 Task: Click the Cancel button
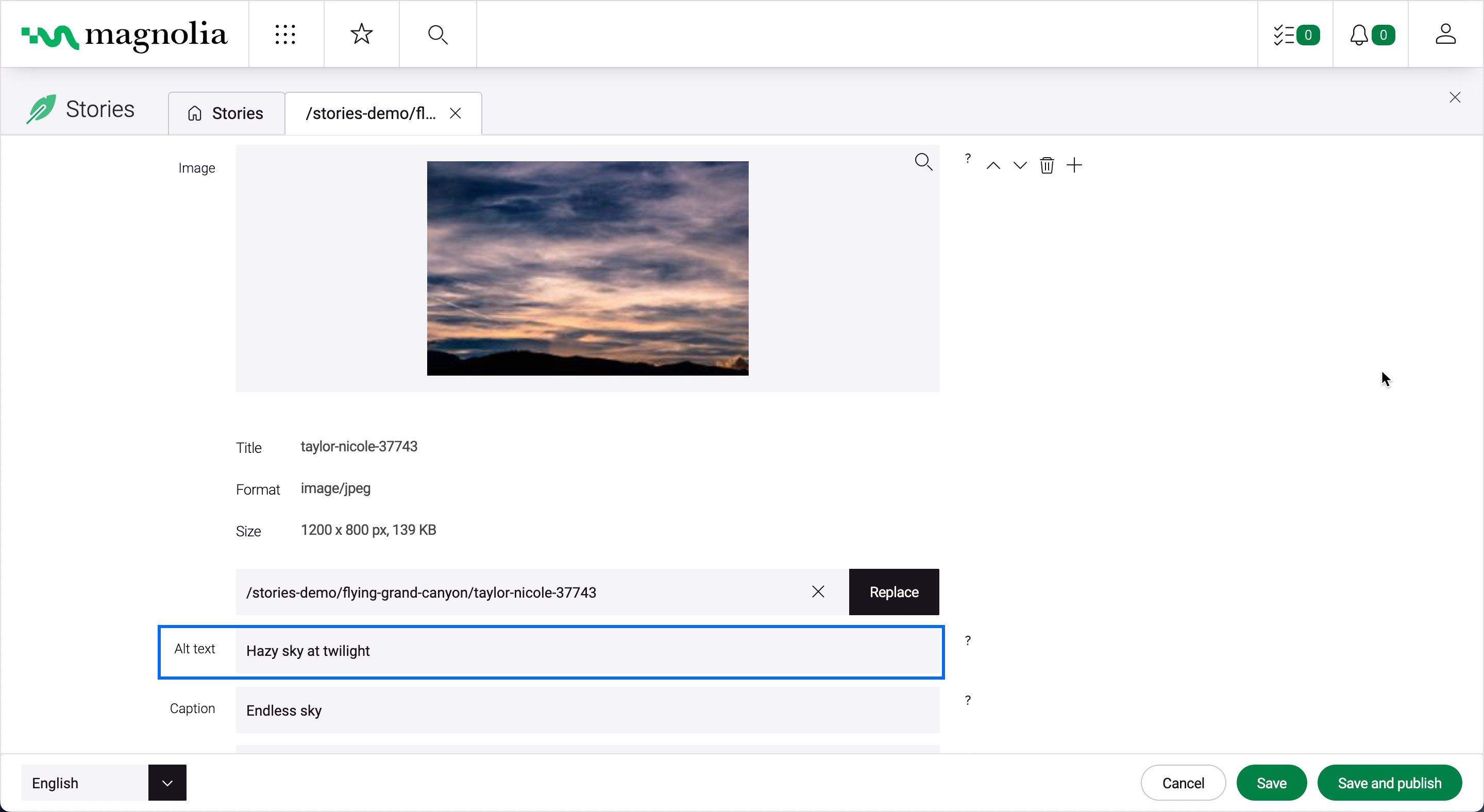pos(1183,783)
